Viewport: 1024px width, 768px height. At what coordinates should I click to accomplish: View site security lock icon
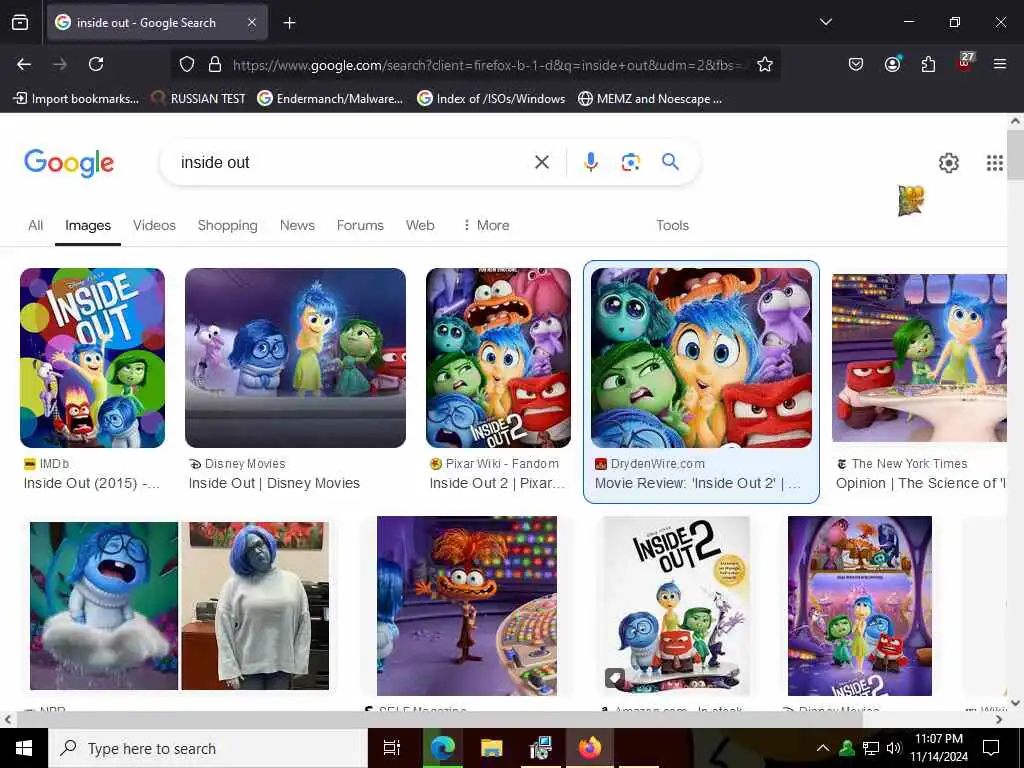[215, 64]
